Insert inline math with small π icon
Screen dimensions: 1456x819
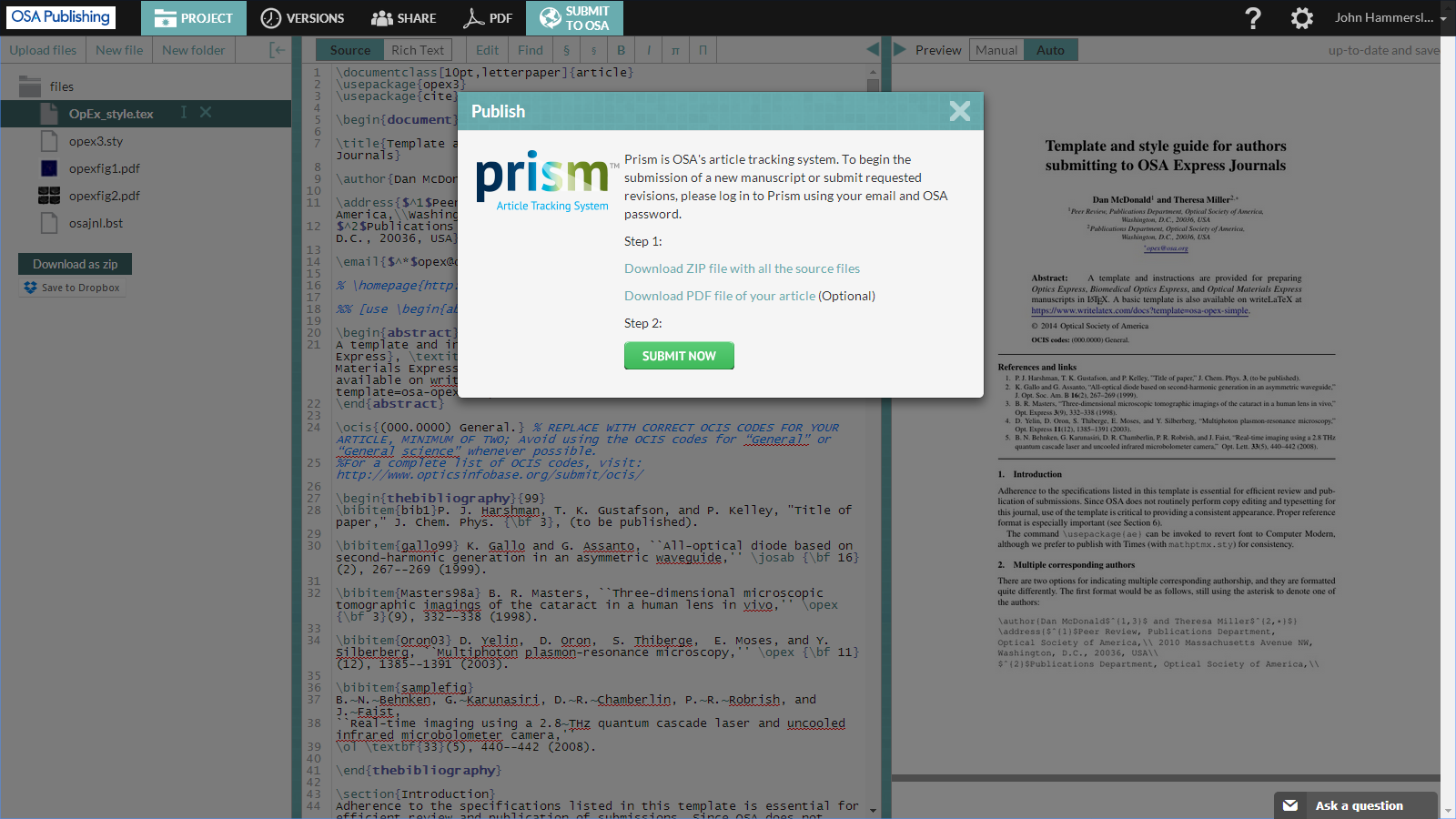click(675, 50)
